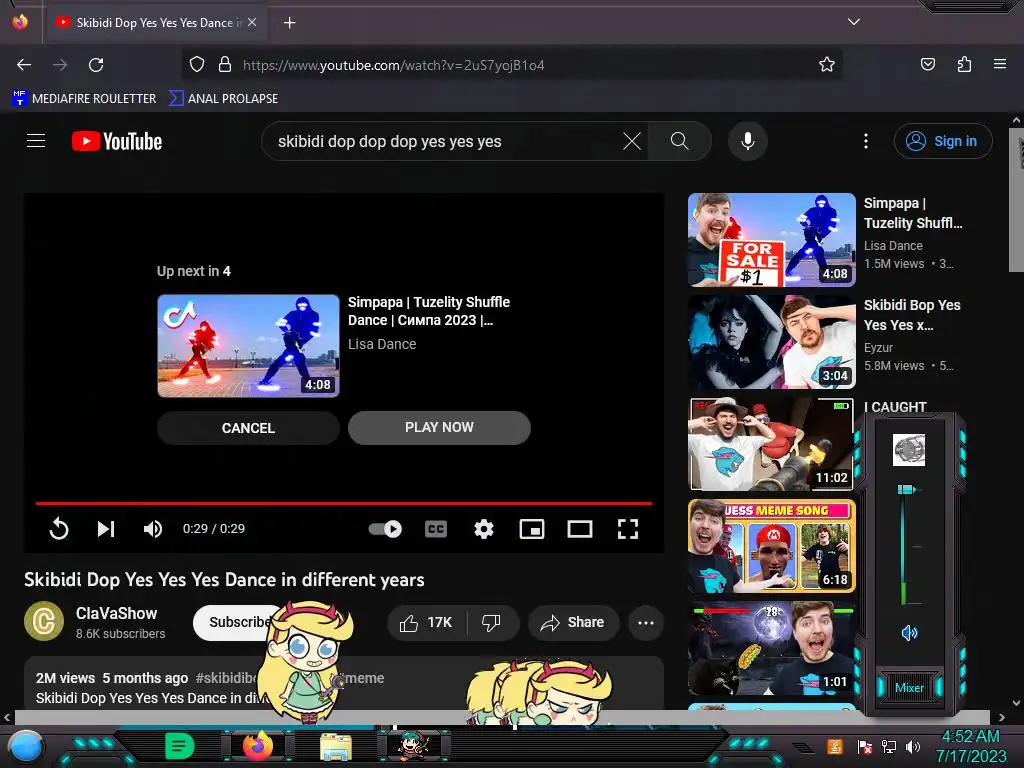Enter full screen mode
The image size is (1024, 768).
coord(628,528)
